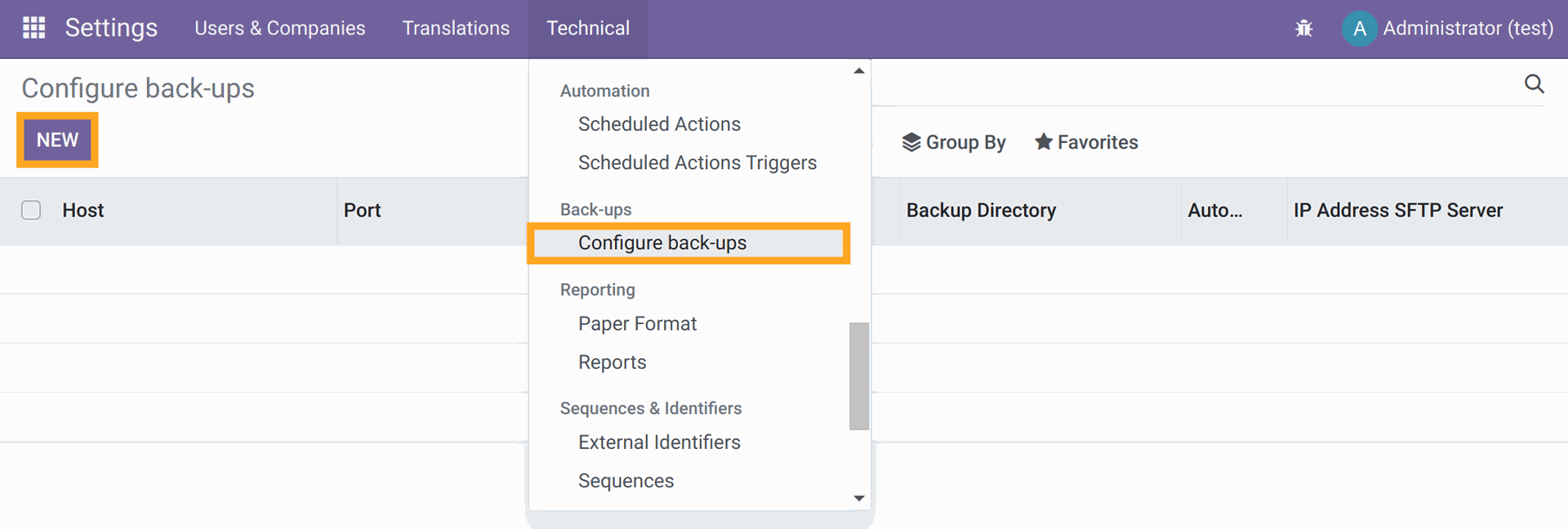Open the apps grid home menu icon
The width and height of the screenshot is (1568, 529).
tap(33, 28)
